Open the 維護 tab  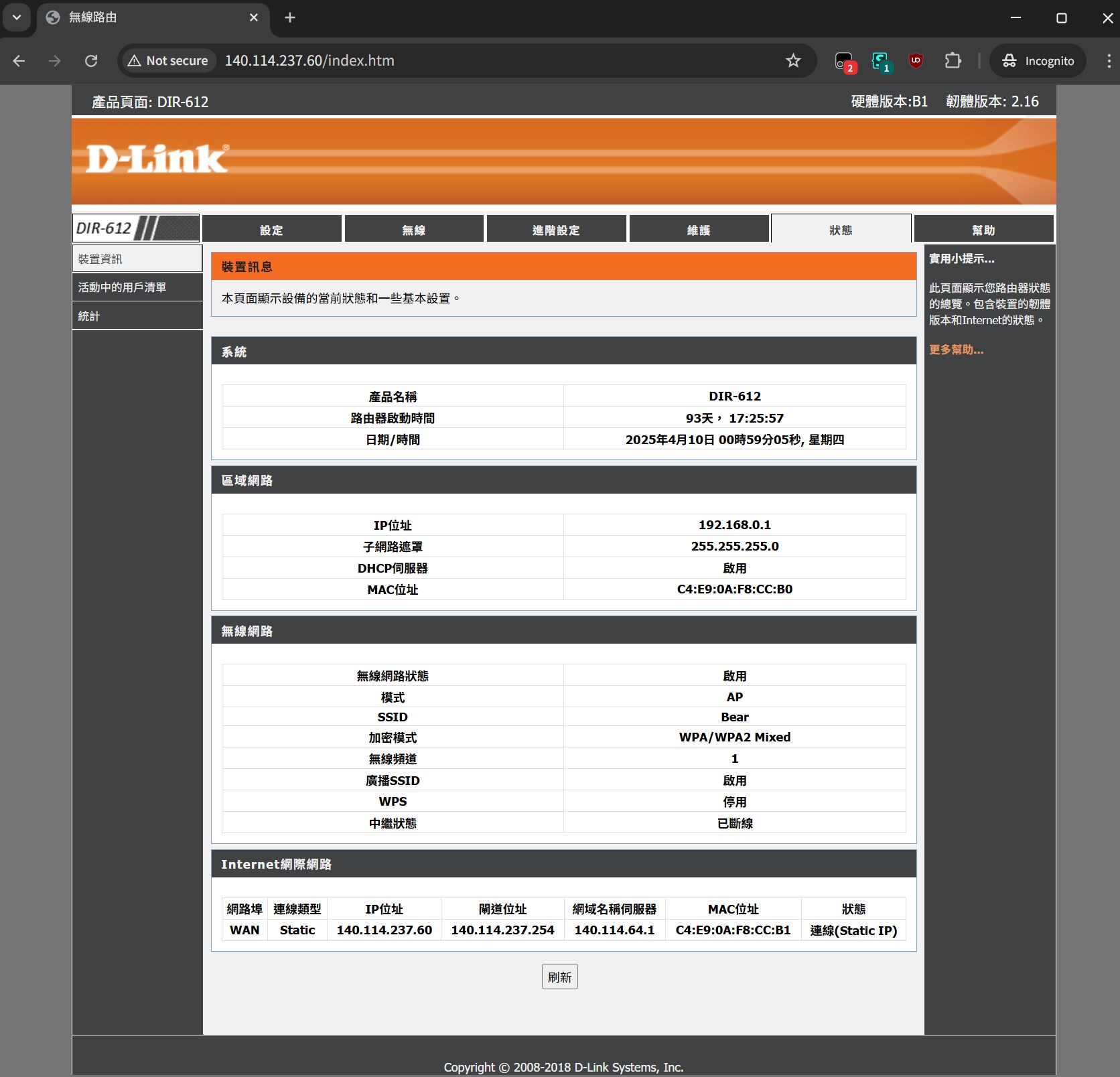[x=699, y=230]
